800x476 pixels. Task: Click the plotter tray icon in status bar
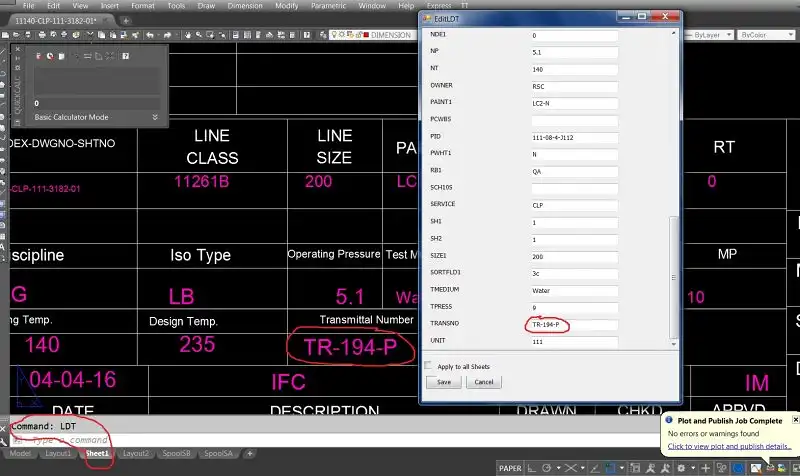(x=770, y=468)
